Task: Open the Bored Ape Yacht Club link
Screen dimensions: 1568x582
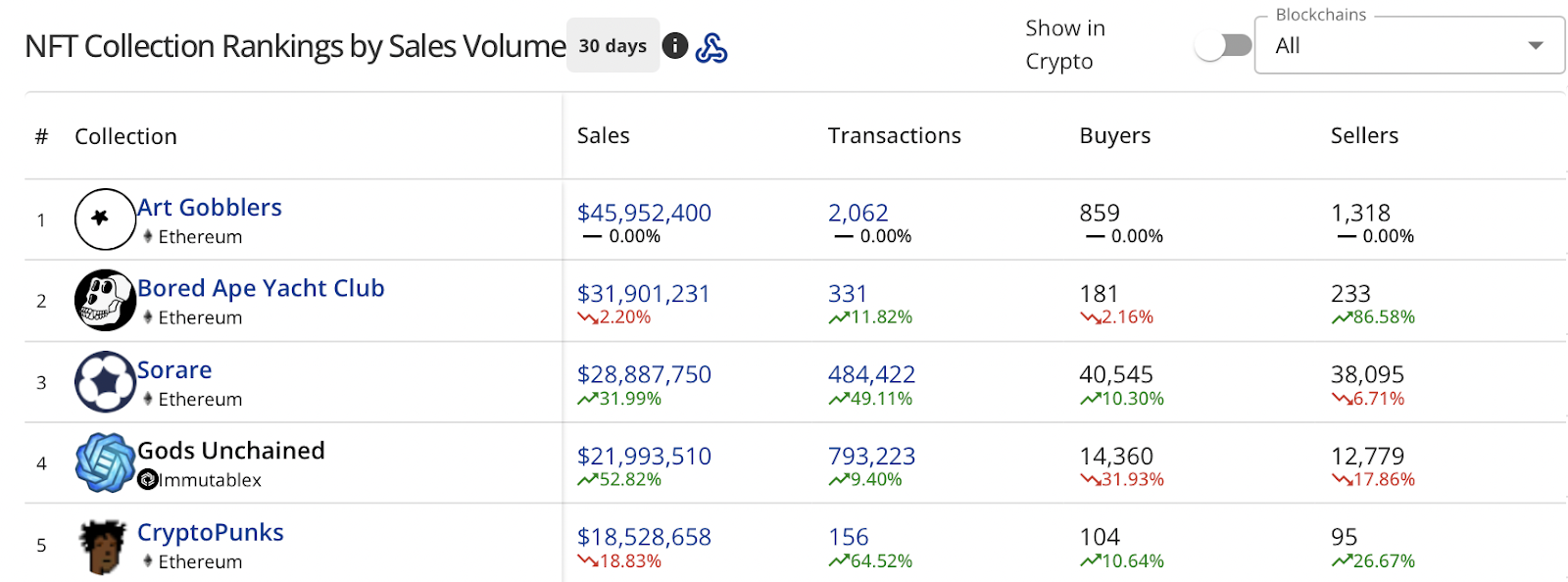Action: pos(261,288)
